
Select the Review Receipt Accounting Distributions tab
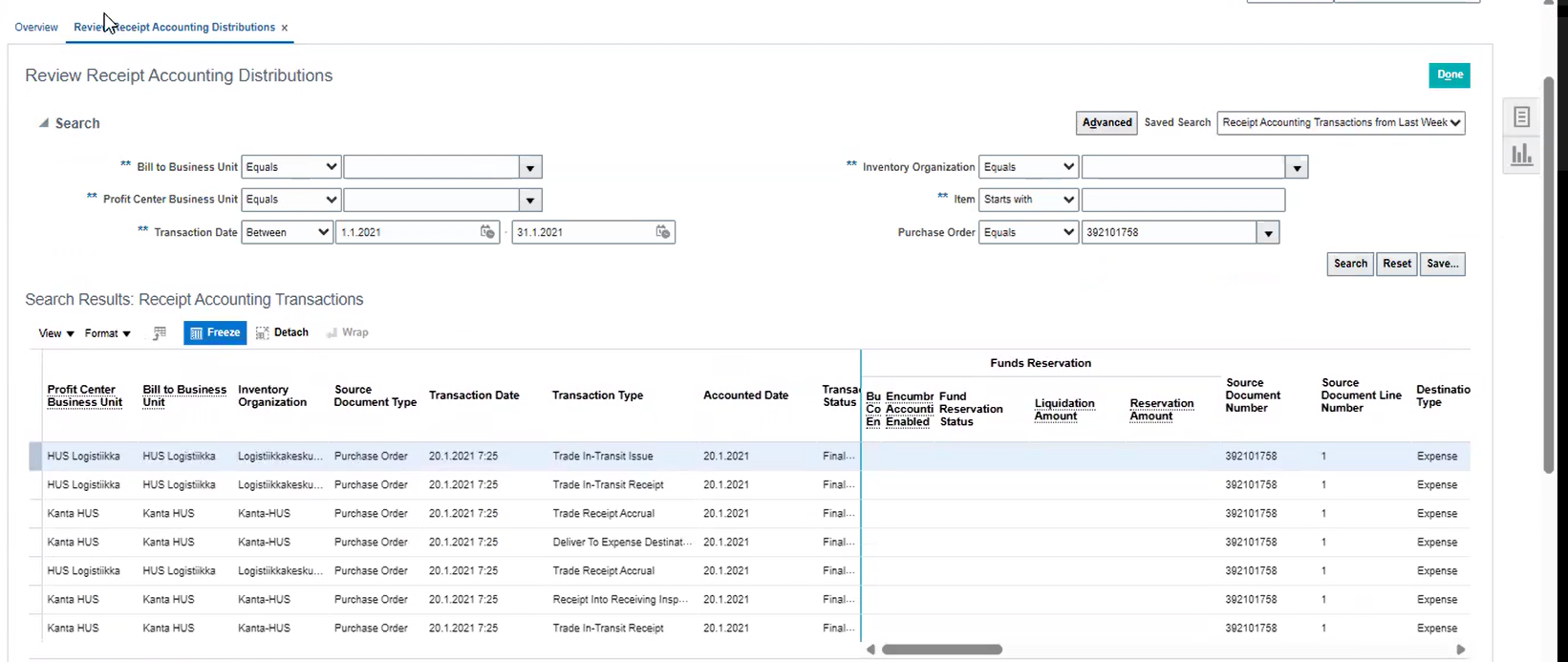click(x=174, y=28)
